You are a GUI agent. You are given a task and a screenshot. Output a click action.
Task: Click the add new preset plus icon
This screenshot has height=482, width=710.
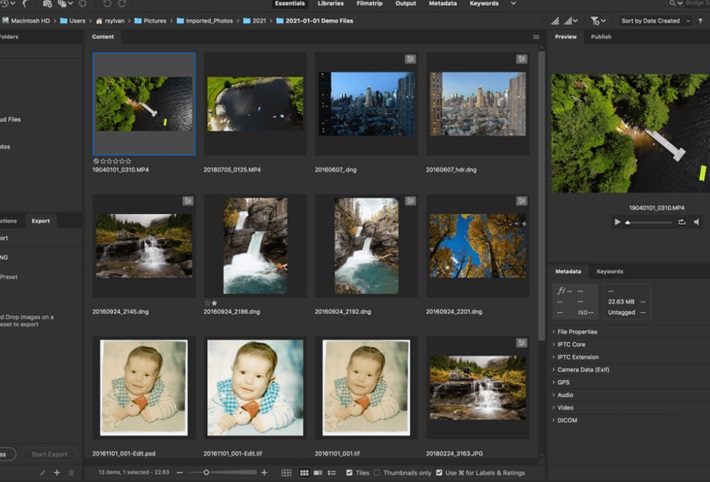57,472
